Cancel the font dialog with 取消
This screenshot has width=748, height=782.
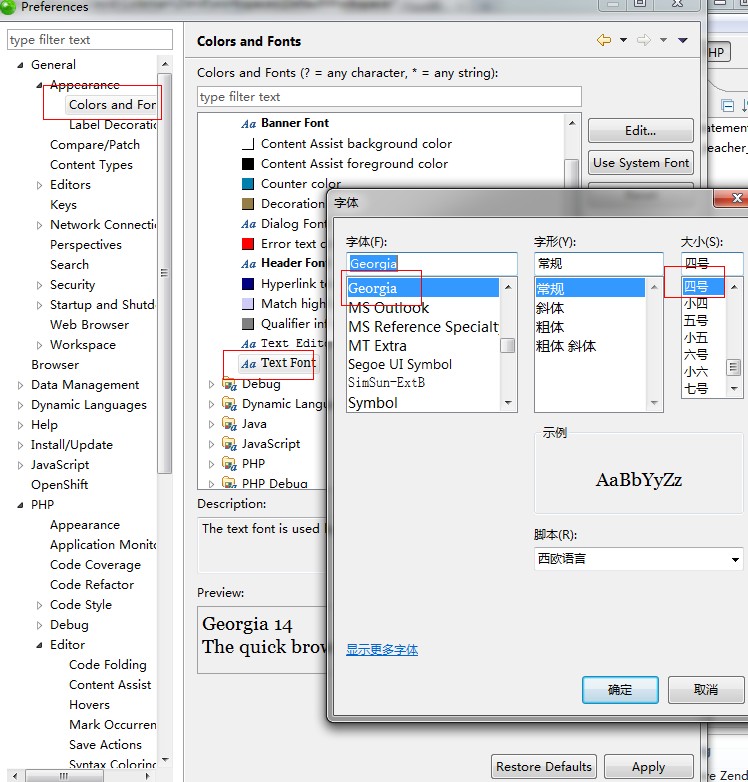[706, 690]
